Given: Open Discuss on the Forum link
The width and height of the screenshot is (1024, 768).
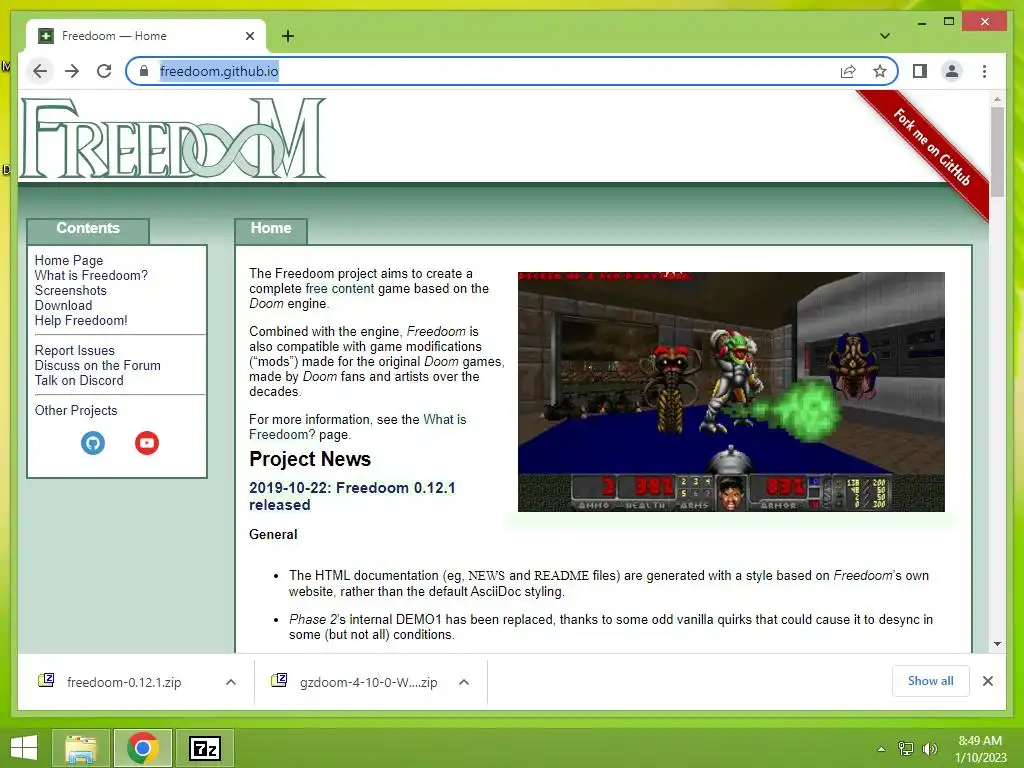Looking at the screenshot, I should [97, 366].
